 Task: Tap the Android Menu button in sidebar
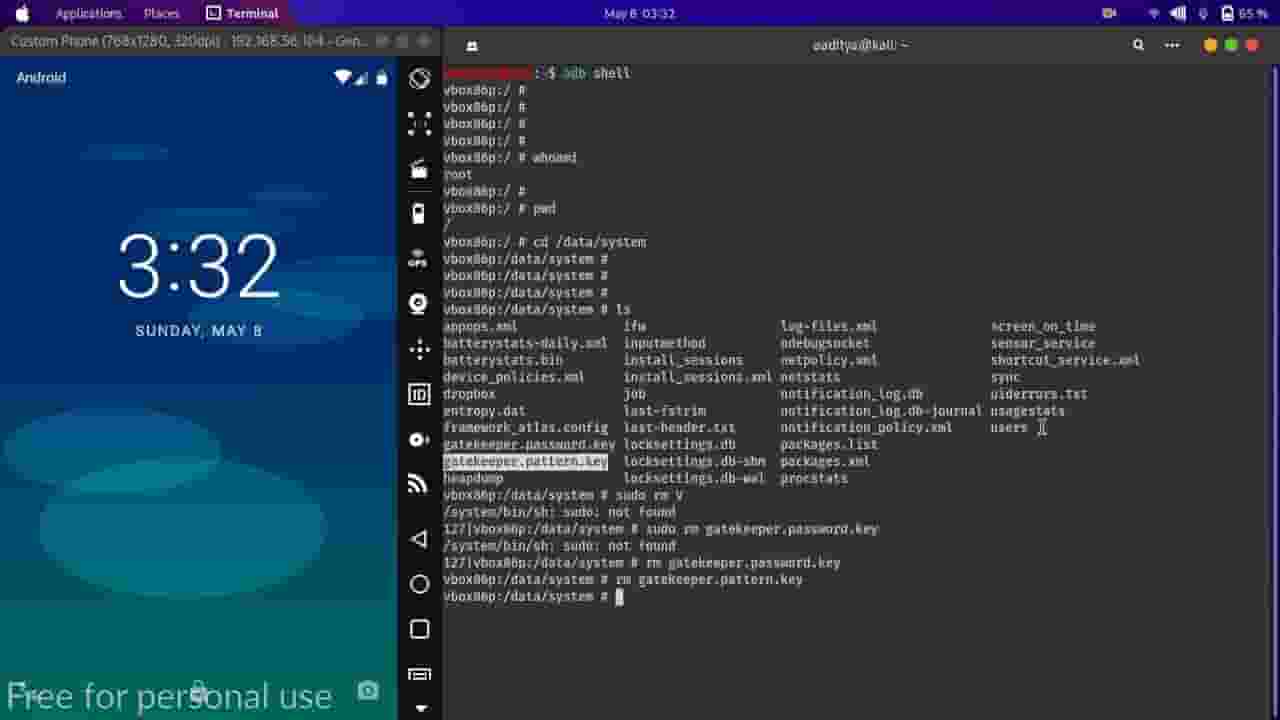click(420, 674)
